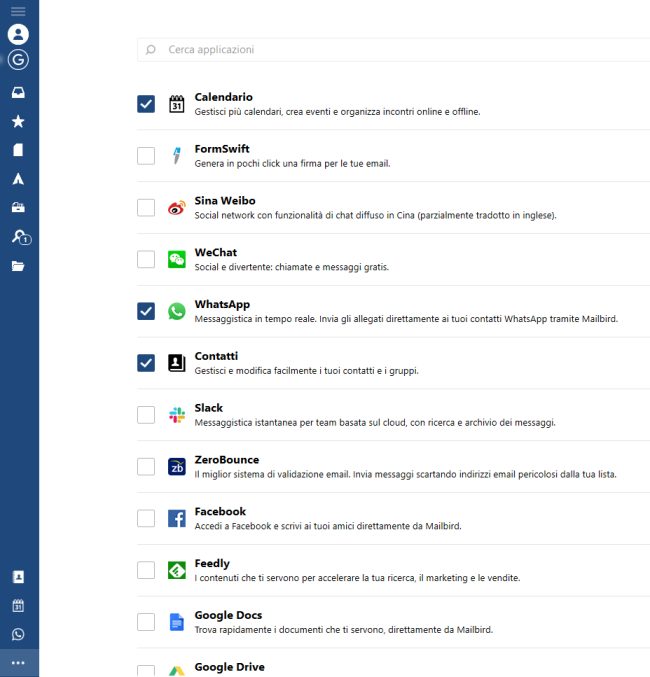The image size is (650, 677).
Task: Enable the Google Docs checkbox
Action: [x=146, y=622]
